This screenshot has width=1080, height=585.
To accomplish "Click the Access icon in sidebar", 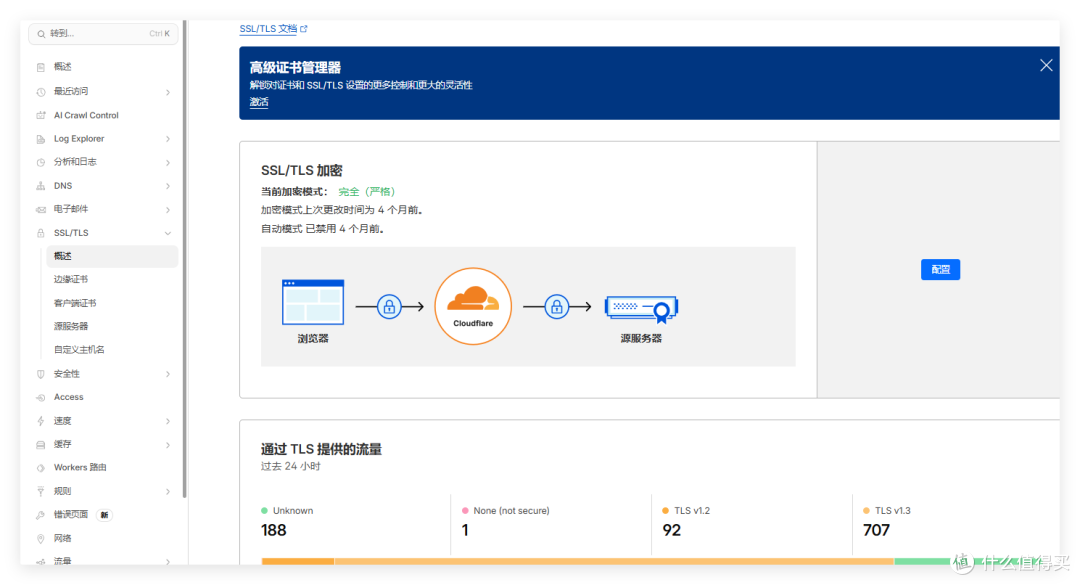I will click(x=41, y=398).
